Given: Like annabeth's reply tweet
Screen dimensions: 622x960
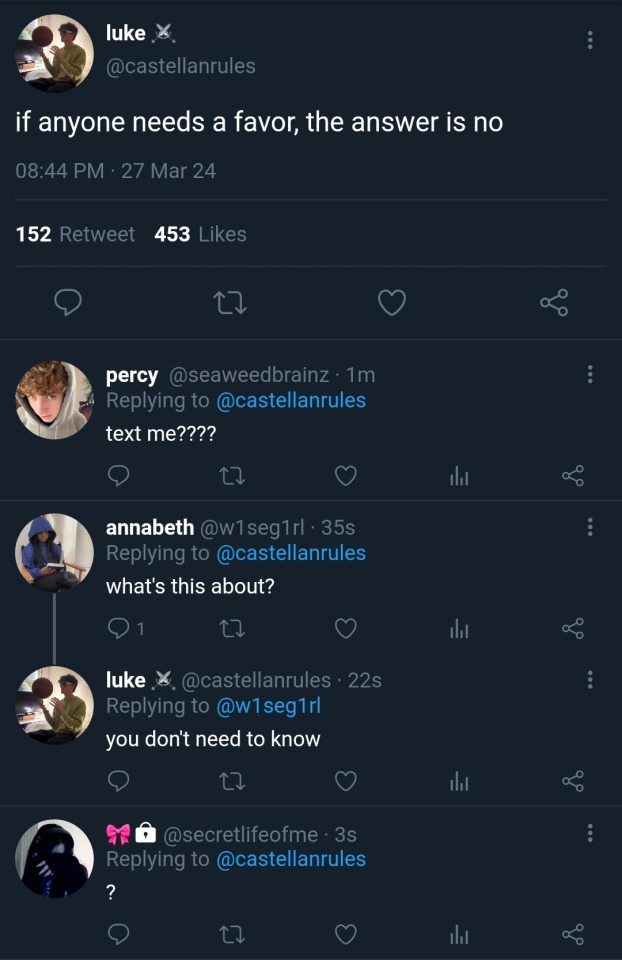Looking at the screenshot, I should [345, 629].
